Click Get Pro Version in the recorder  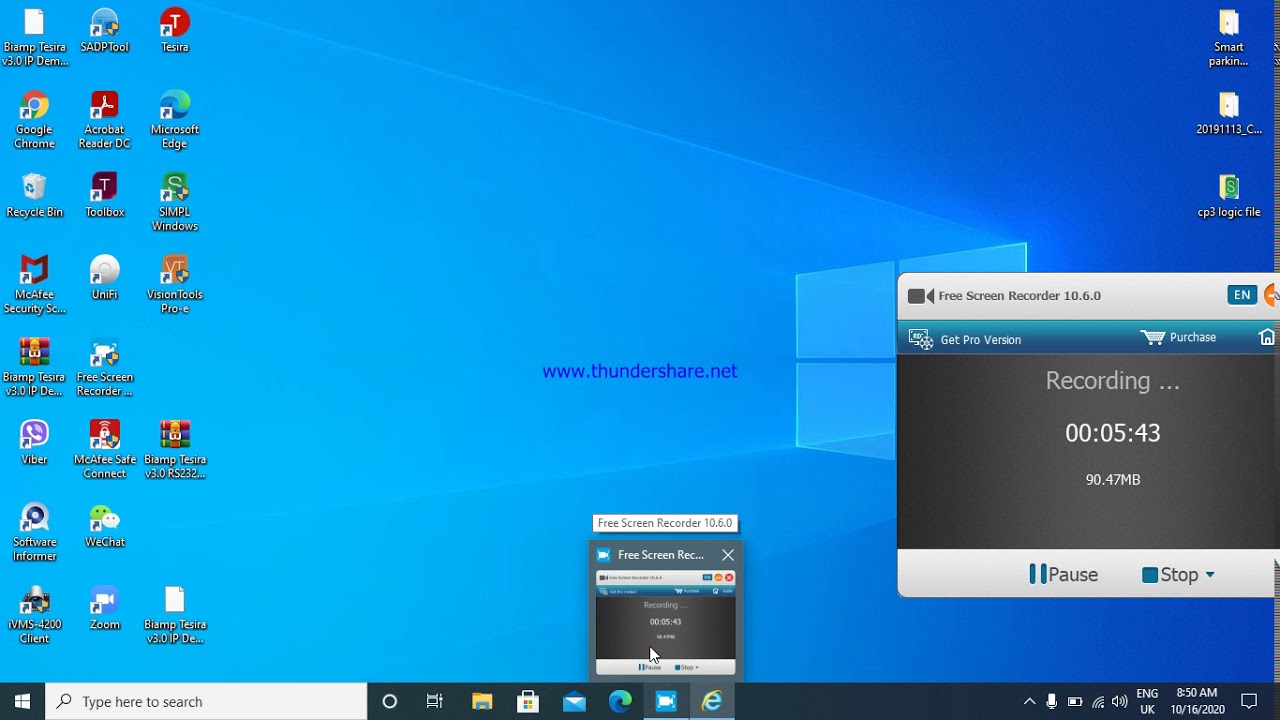coord(965,339)
